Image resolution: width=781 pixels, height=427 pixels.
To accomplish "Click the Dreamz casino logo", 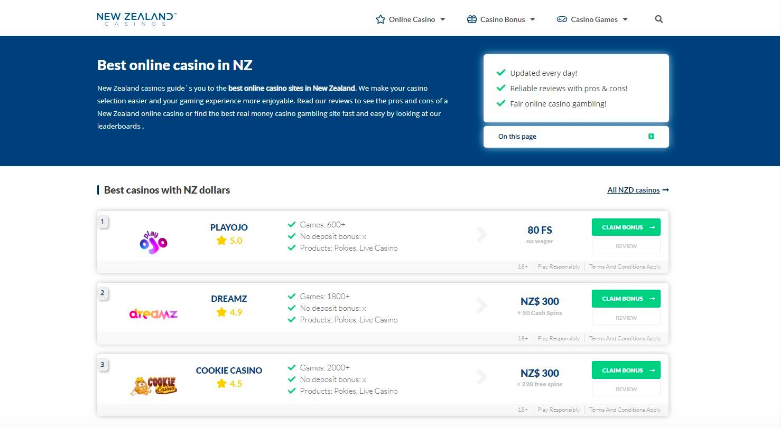I will tap(153, 313).
